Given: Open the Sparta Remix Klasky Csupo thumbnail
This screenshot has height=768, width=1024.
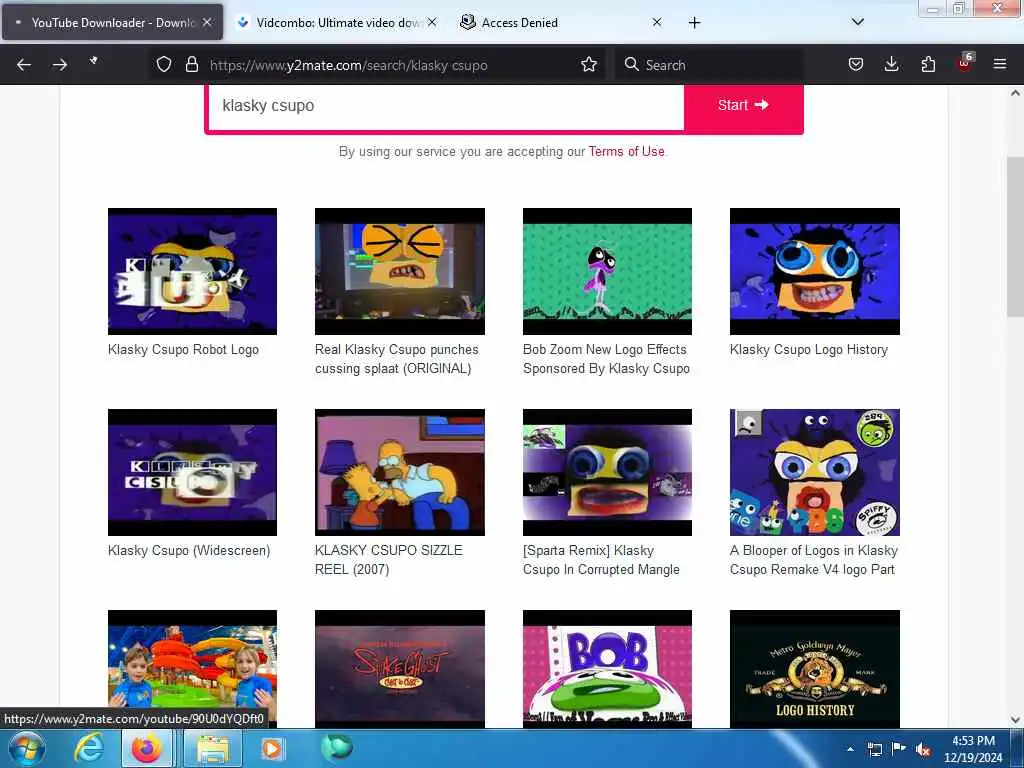Looking at the screenshot, I should coord(607,473).
